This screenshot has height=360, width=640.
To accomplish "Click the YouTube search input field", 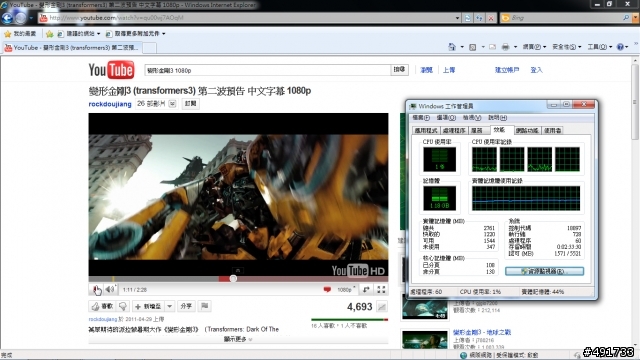I will [268, 70].
